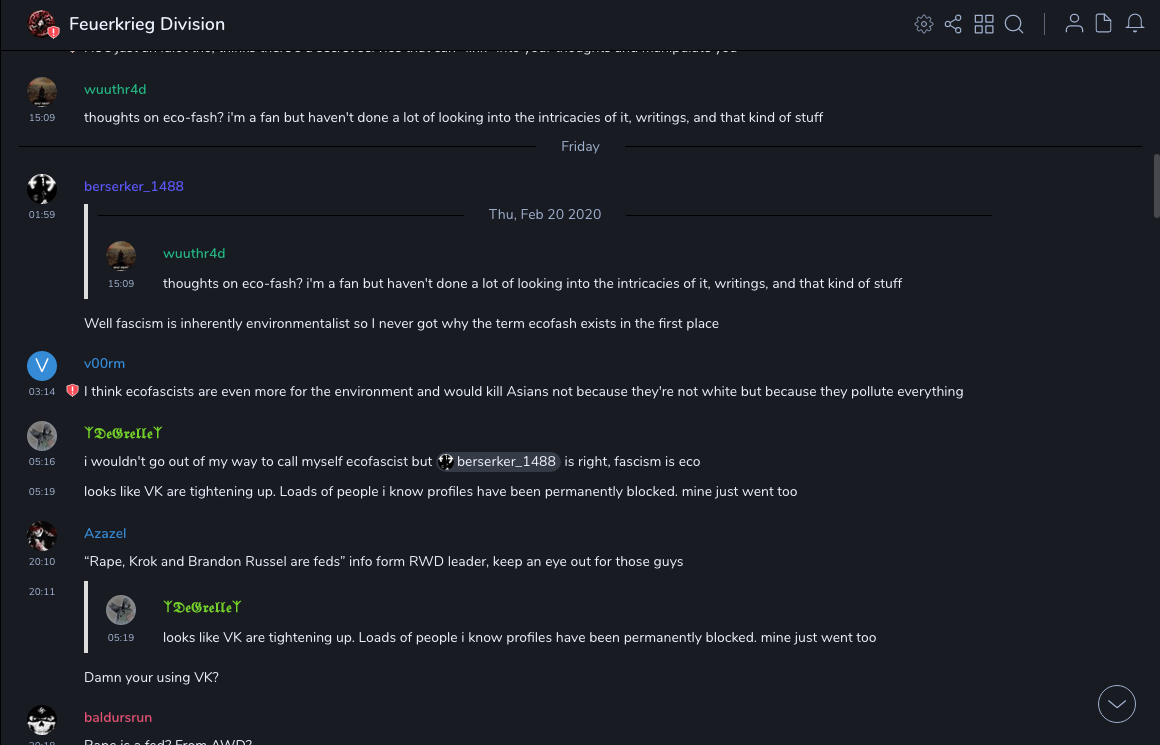Click the red warning badge beside v00rm's message

click(x=72, y=391)
